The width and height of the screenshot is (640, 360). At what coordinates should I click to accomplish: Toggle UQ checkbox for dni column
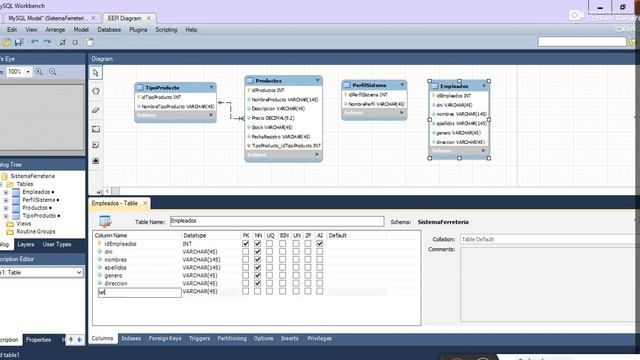click(269, 252)
